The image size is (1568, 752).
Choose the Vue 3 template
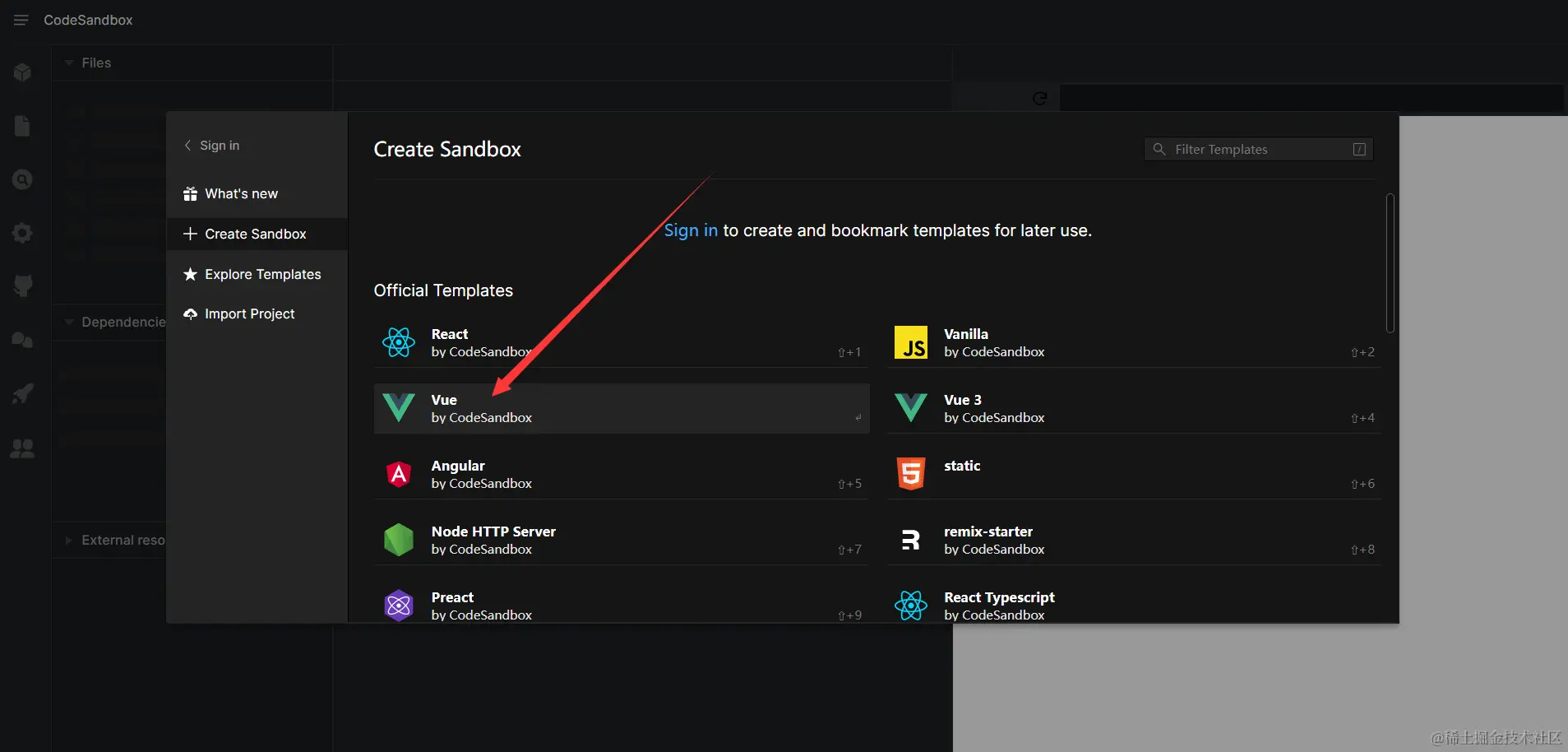[1134, 408]
